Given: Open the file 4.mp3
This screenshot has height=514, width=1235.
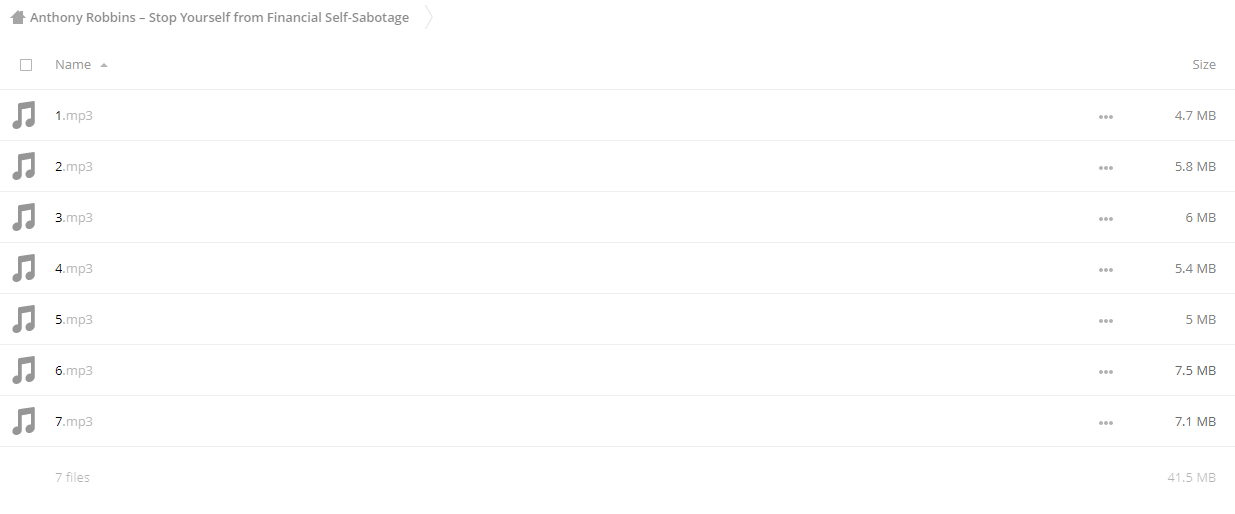Looking at the screenshot, I should tap(74, 268).
